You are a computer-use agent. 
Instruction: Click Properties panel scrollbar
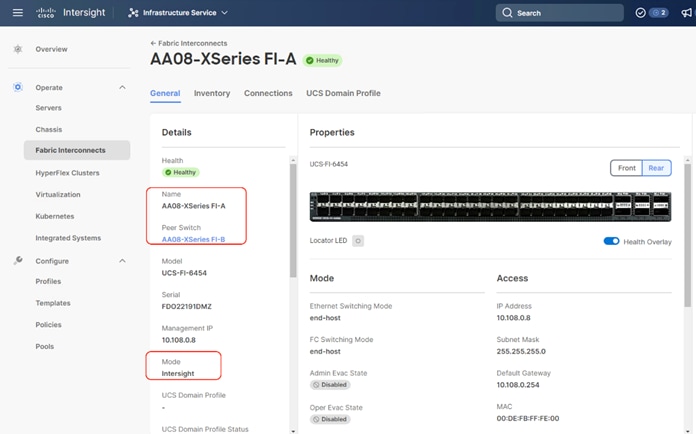[688, 235]
